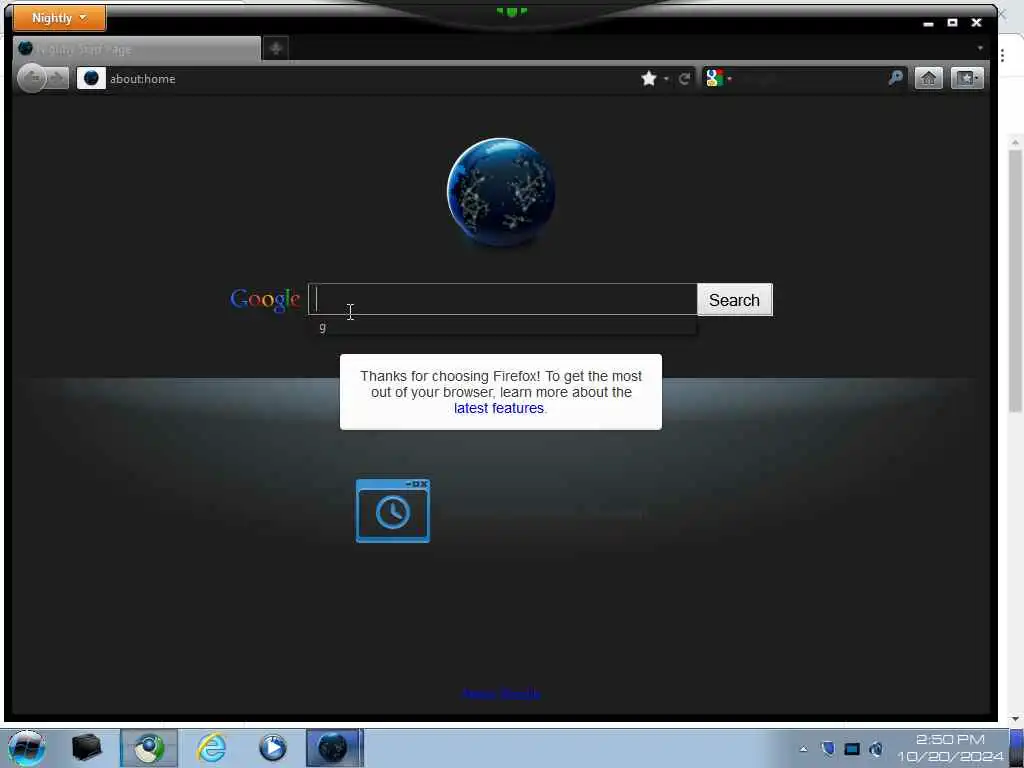The image size is (1024, 768).
Task: Go forward with the forward arrow button
Action: 57,78
